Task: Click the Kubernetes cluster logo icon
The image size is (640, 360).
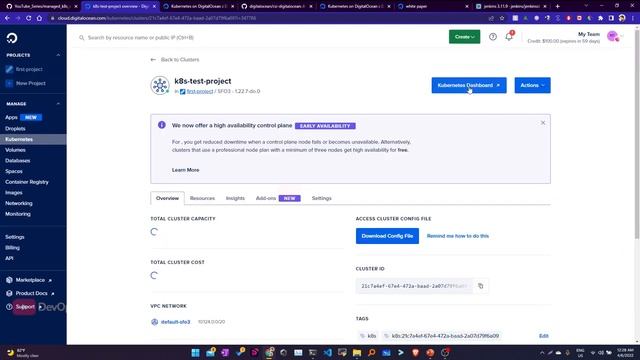Action: pyautogui.click(x=160, y=86)
